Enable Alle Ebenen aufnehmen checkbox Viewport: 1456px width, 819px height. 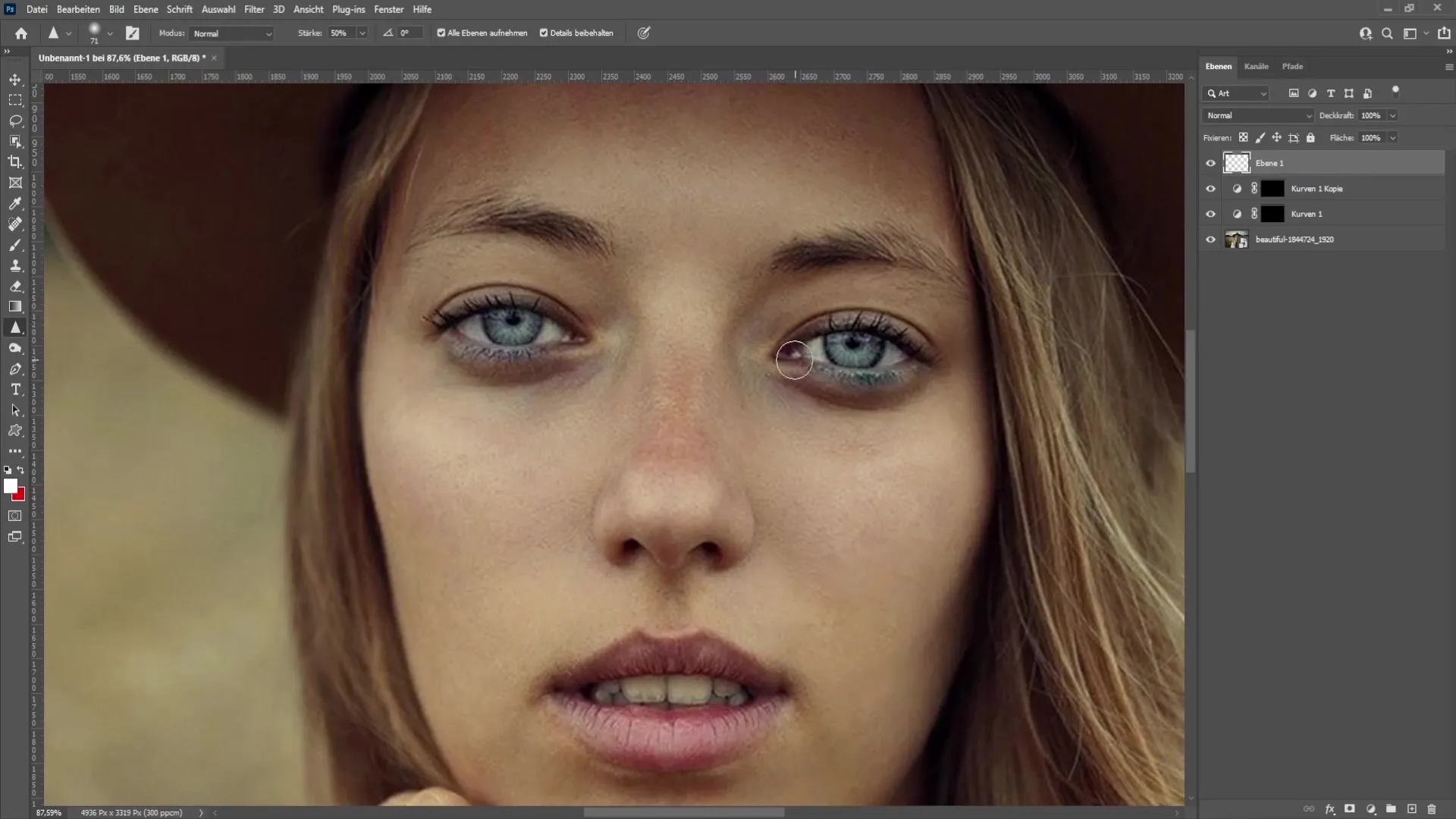440,33
